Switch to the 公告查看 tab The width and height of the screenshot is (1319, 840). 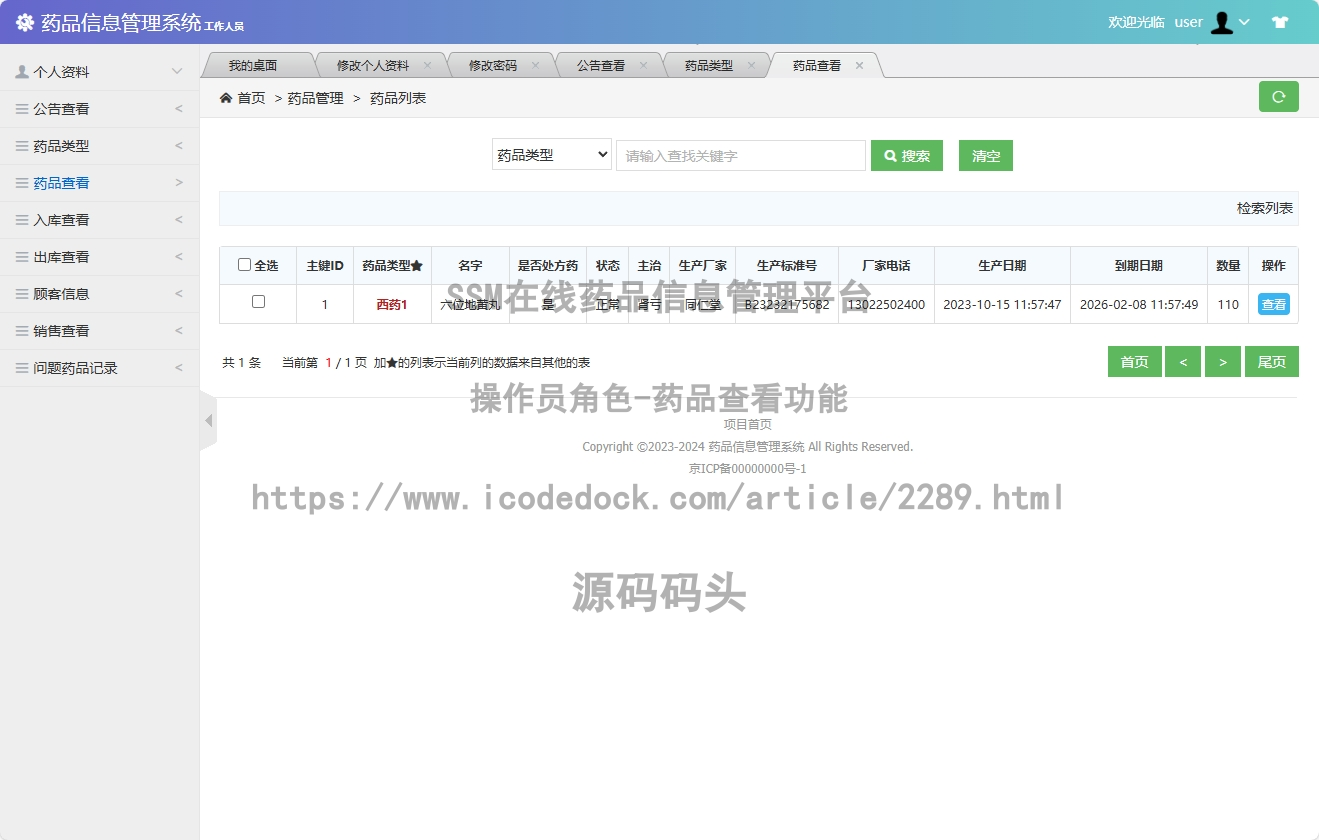(601, 66)
